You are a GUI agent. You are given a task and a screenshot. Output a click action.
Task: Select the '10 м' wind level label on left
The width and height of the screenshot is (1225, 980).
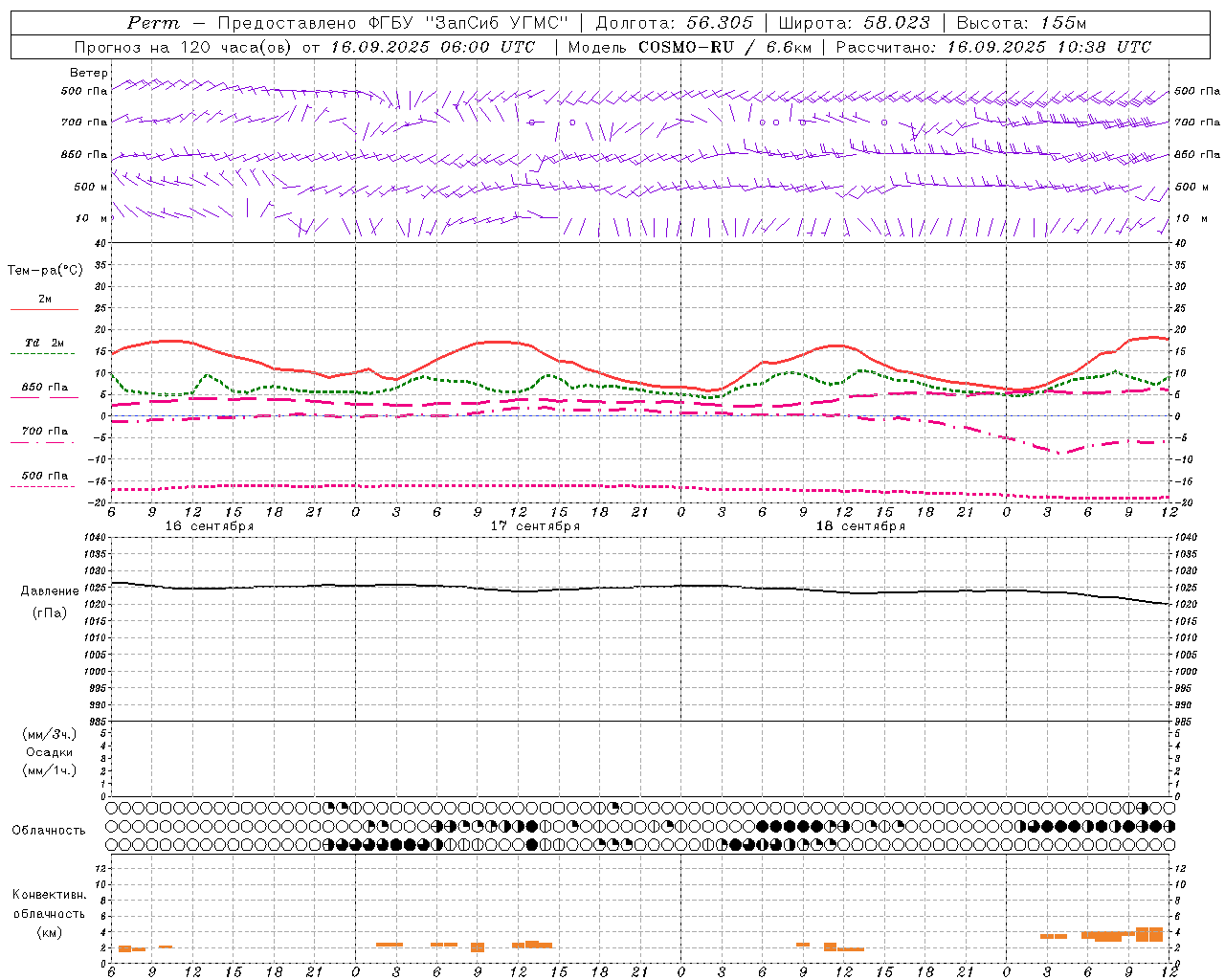tap(92, 218)
